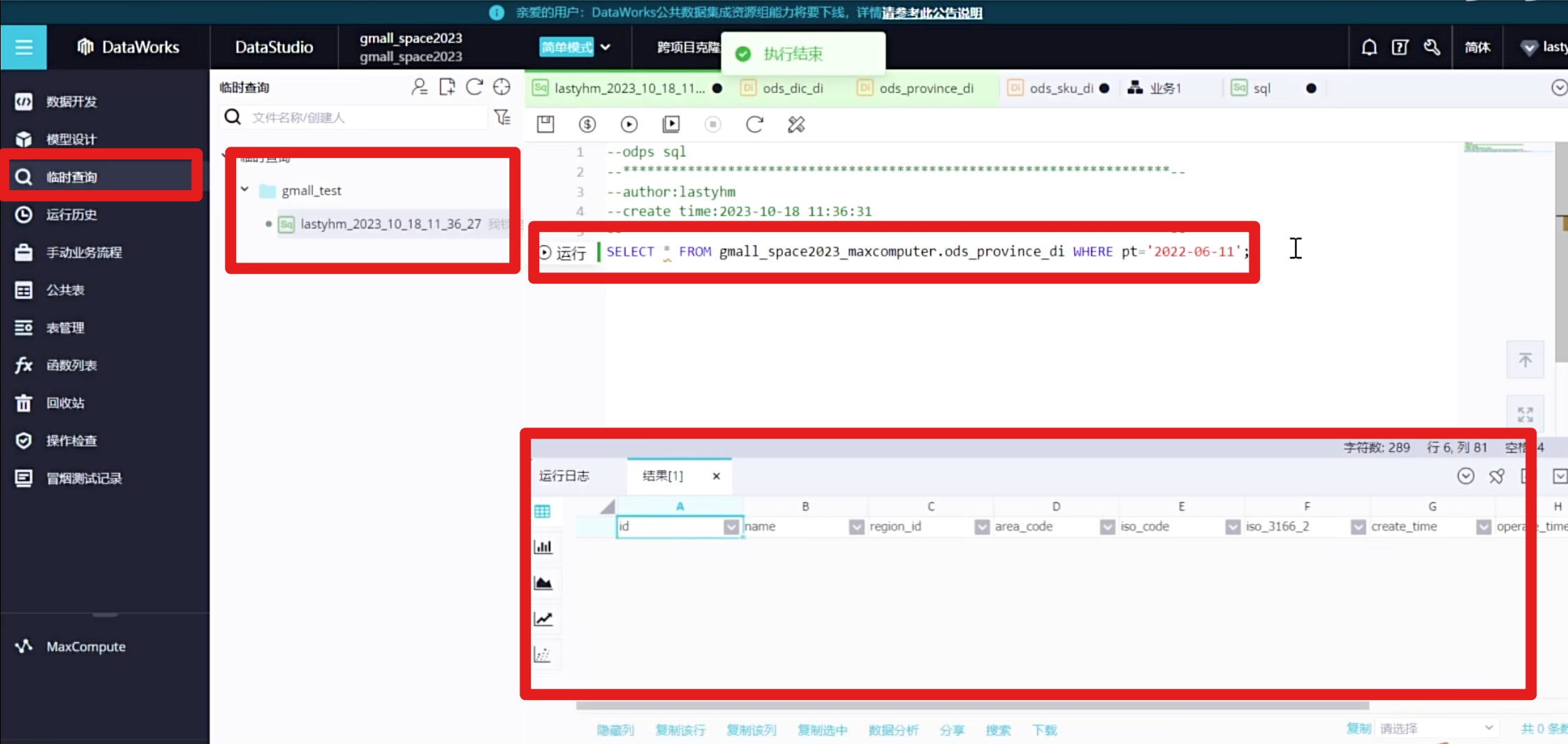1568x744 pixels.
Task: Locate current file with the target icon
Action: click(x=501, y=87)
